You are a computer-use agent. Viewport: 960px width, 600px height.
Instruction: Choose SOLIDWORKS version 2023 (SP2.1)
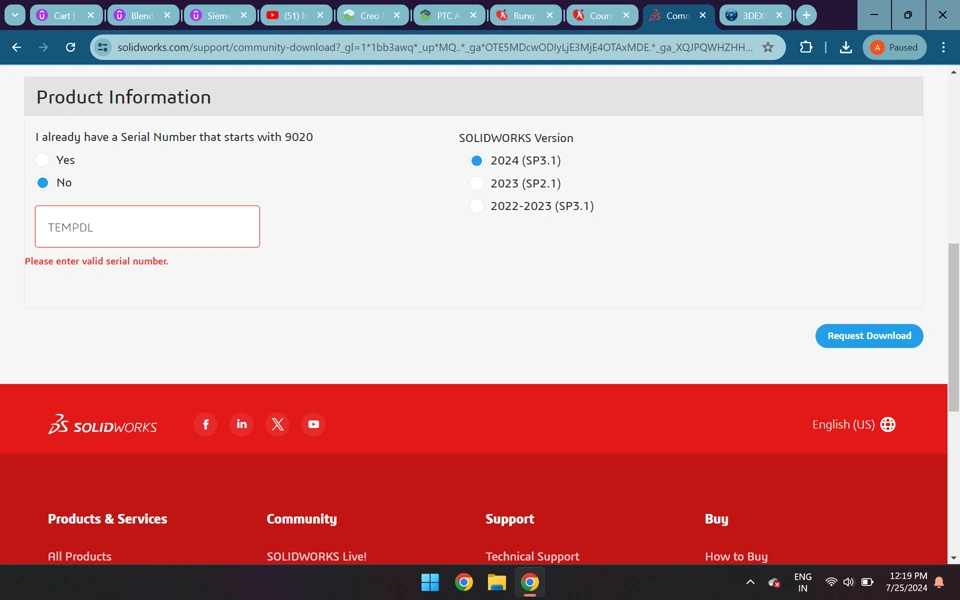[476, 183]
